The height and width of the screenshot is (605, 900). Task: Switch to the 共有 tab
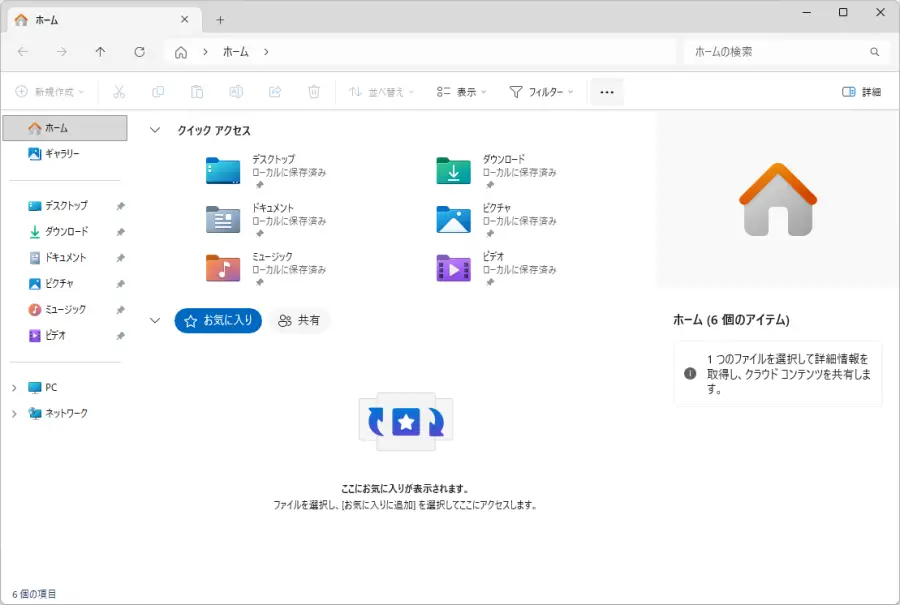(298, 320)
